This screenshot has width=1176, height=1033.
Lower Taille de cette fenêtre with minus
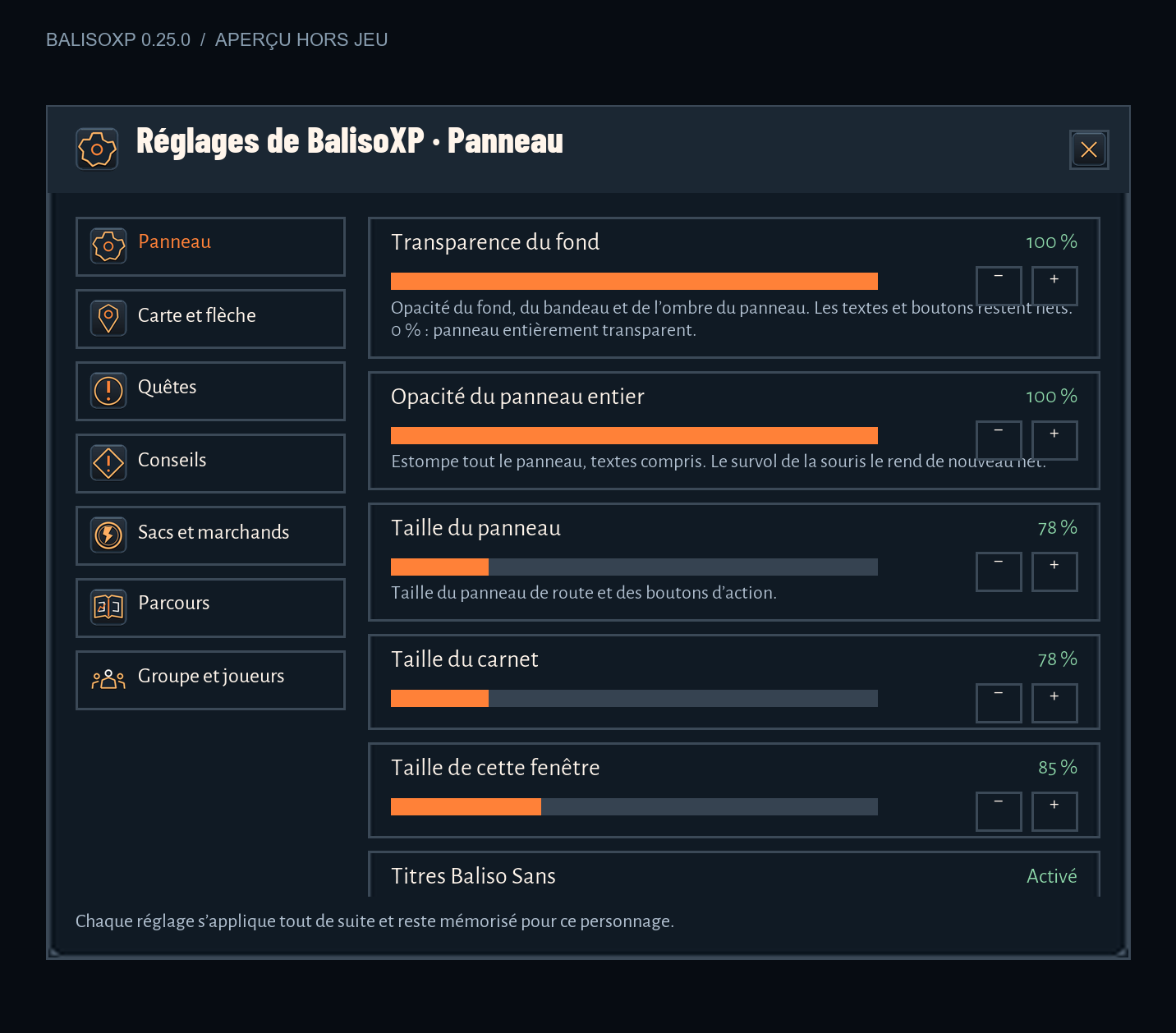[x=999, y=811]
